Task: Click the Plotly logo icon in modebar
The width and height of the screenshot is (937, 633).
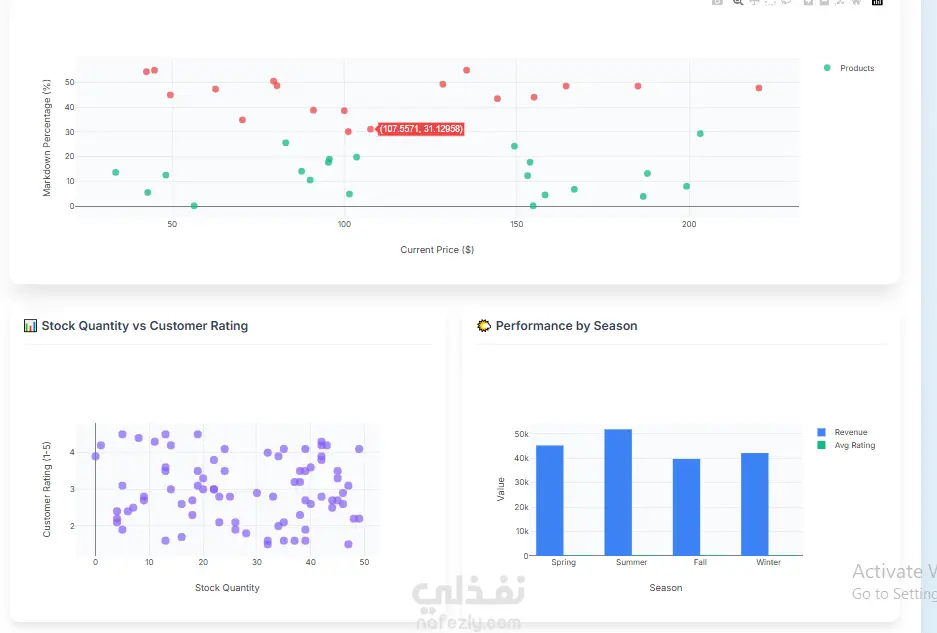Action: [x=877, y=2]
